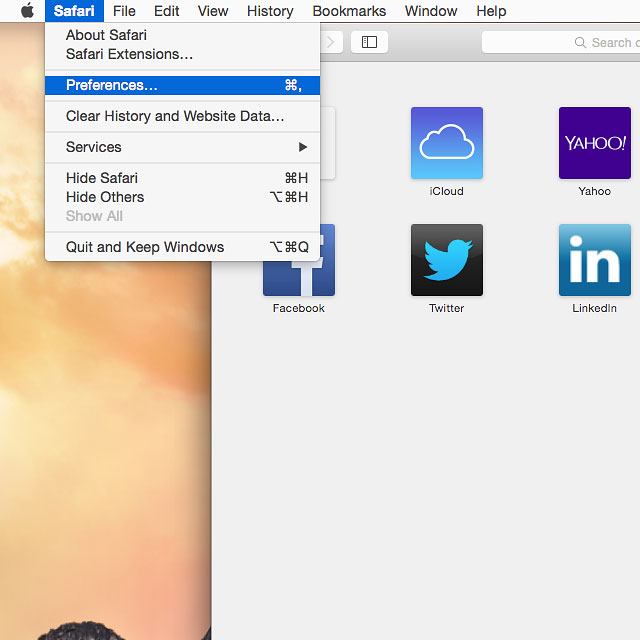Open the LinkedIn favorite tile

(595, 260)
